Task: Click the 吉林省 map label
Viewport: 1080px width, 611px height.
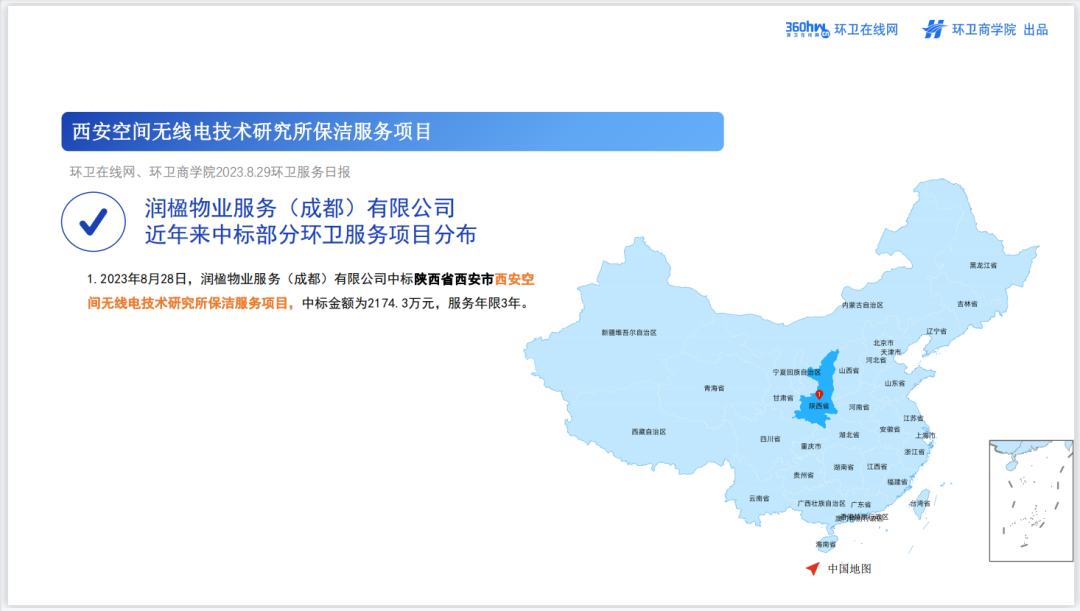Action: pos(967,304)
